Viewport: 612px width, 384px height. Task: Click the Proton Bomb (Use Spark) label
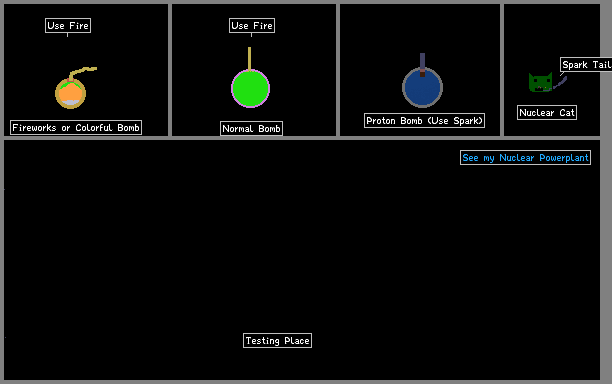click(424, 121)
